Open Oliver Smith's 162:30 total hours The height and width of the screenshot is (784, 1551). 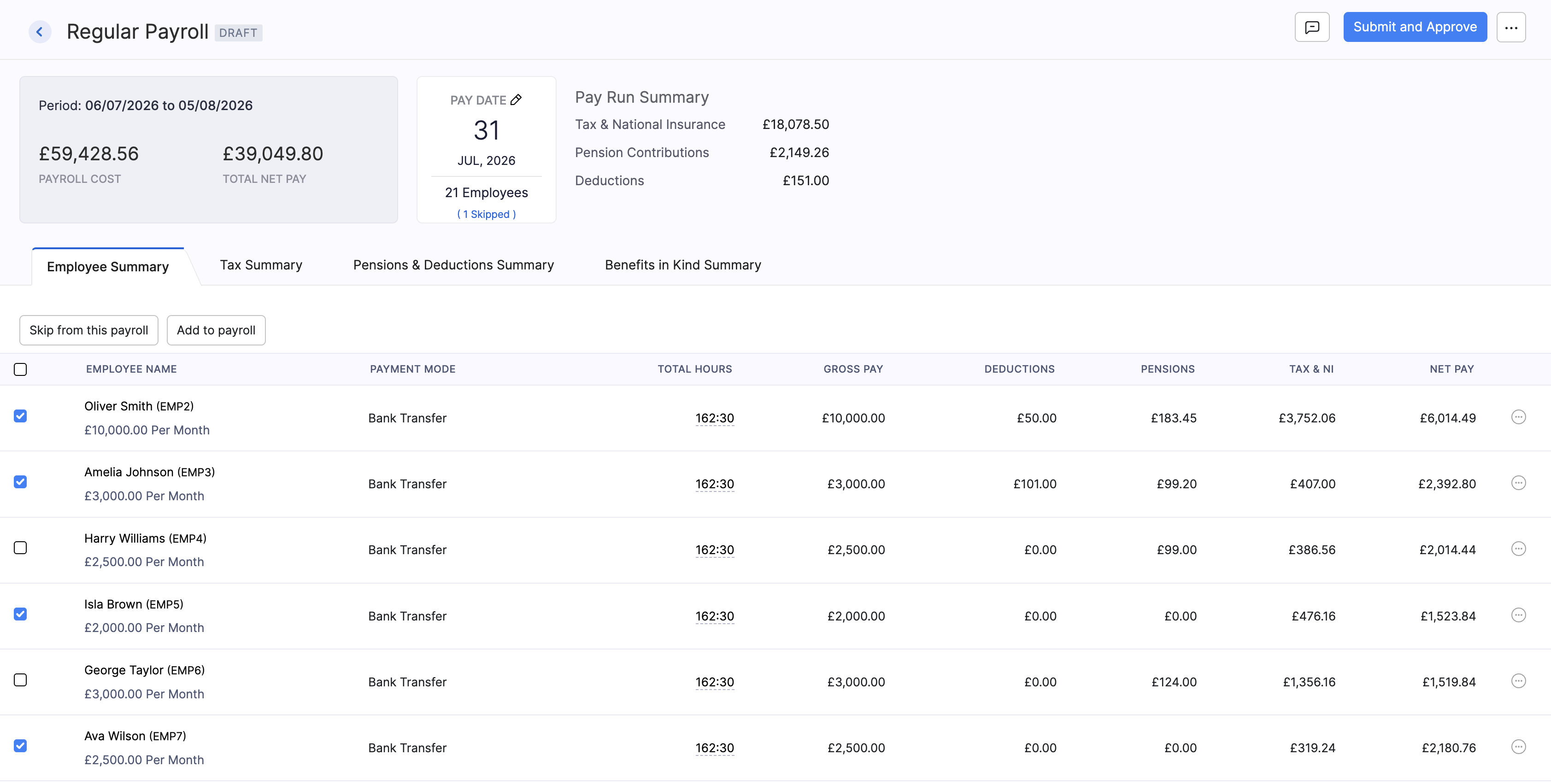[x=715, y=418]
